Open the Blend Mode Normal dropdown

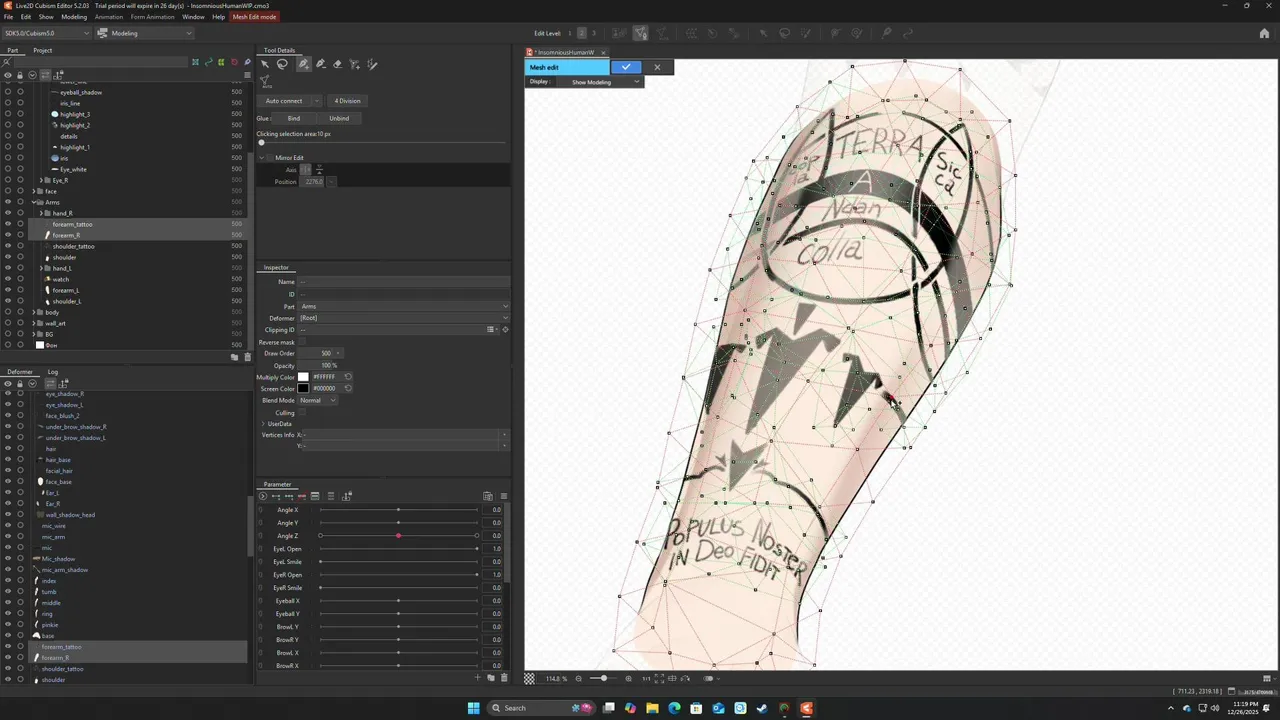[318, 400]
